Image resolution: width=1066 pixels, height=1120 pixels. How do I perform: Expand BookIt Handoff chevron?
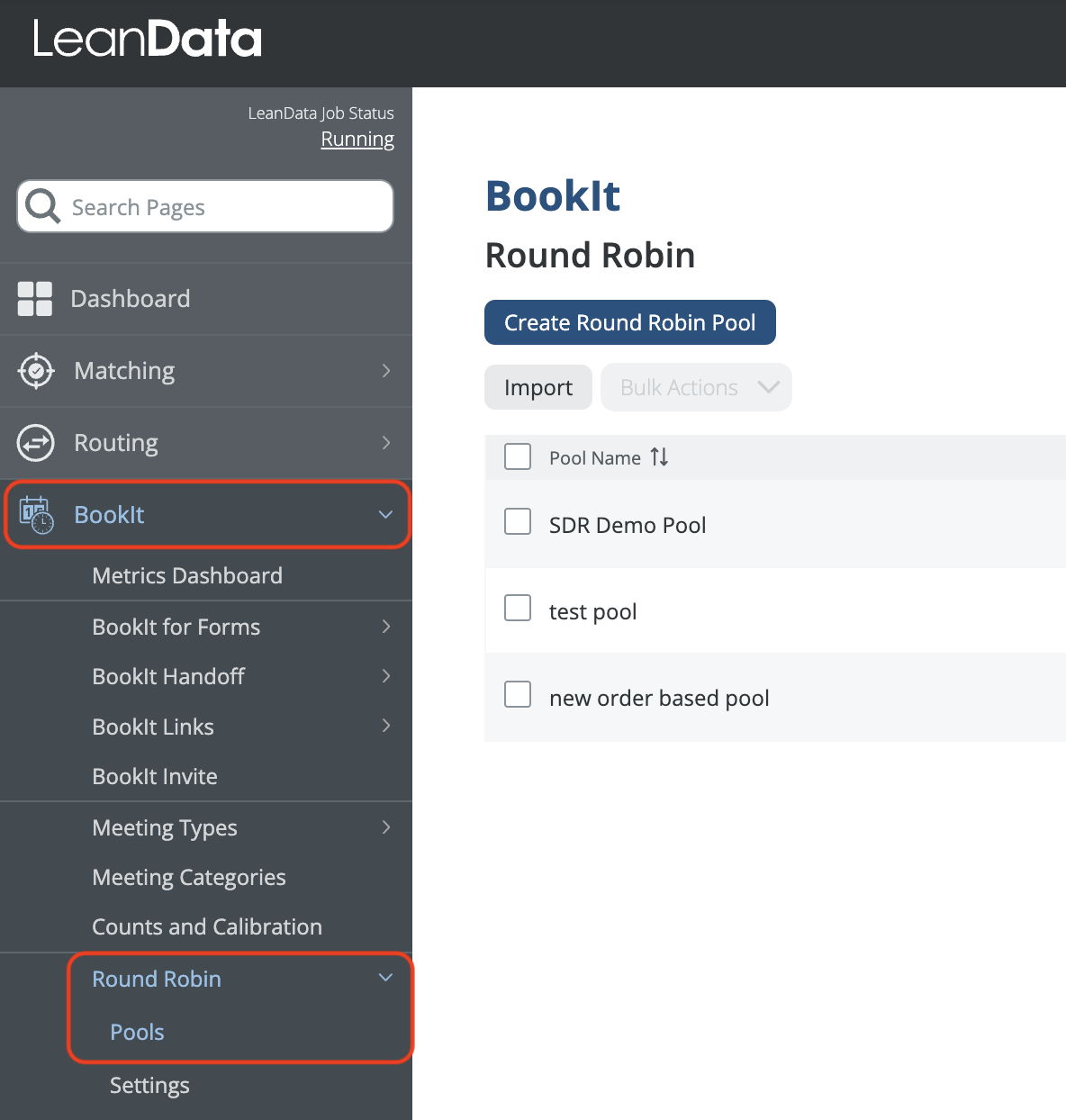click(386, 676)
